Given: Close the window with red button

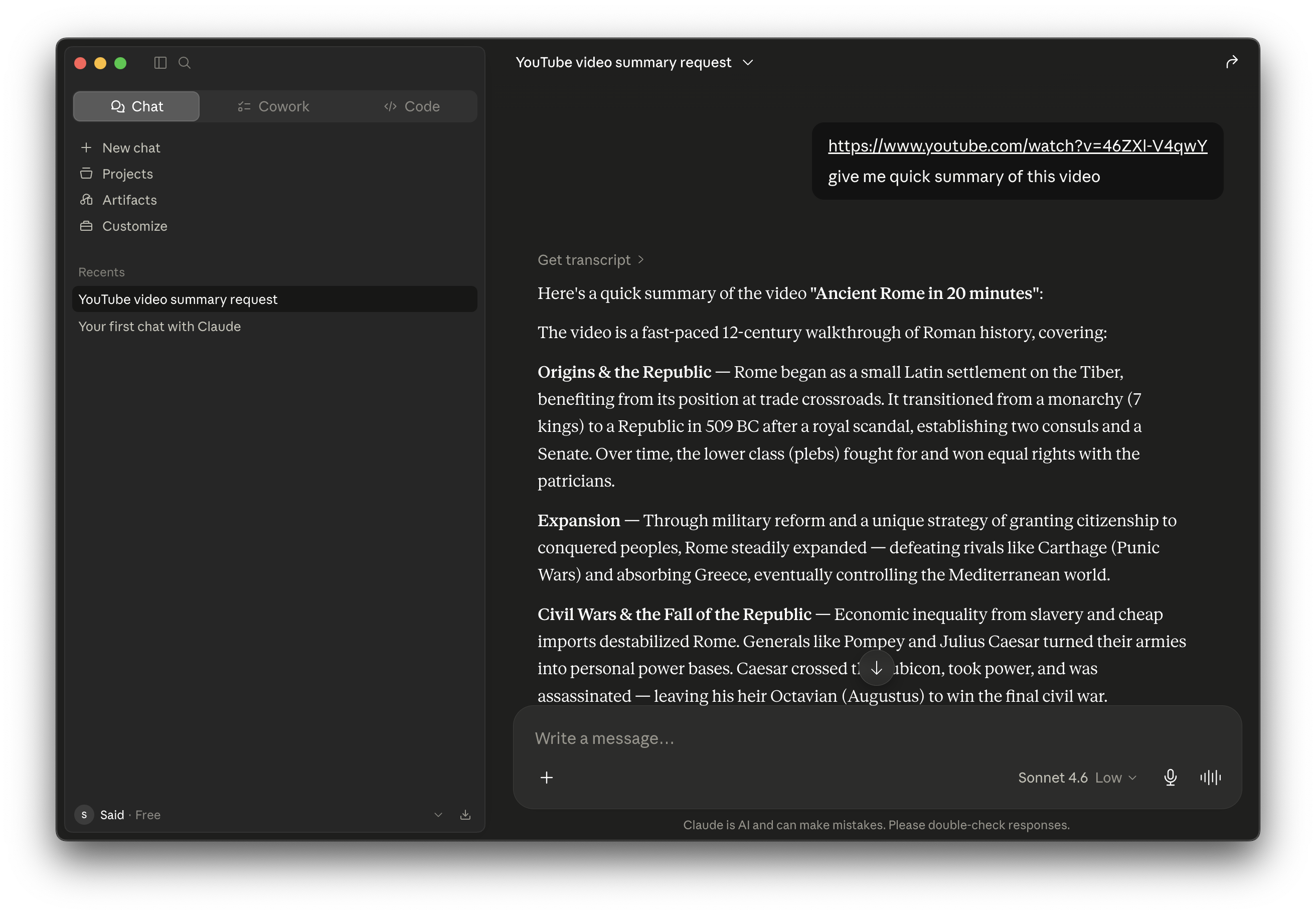Looking at the screenshot, I should tap(80, 63).
